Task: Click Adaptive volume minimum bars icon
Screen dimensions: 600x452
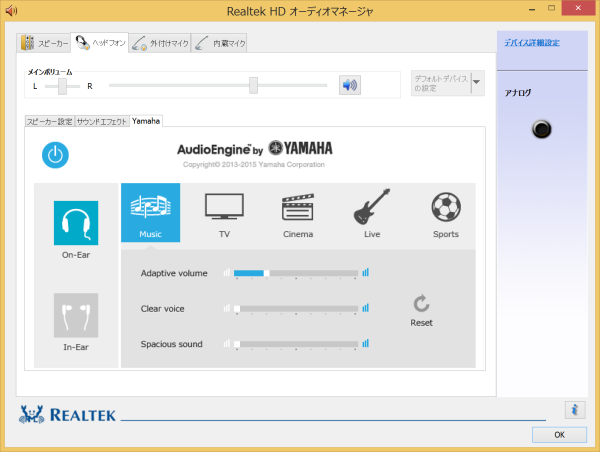Action: point(227,273)
